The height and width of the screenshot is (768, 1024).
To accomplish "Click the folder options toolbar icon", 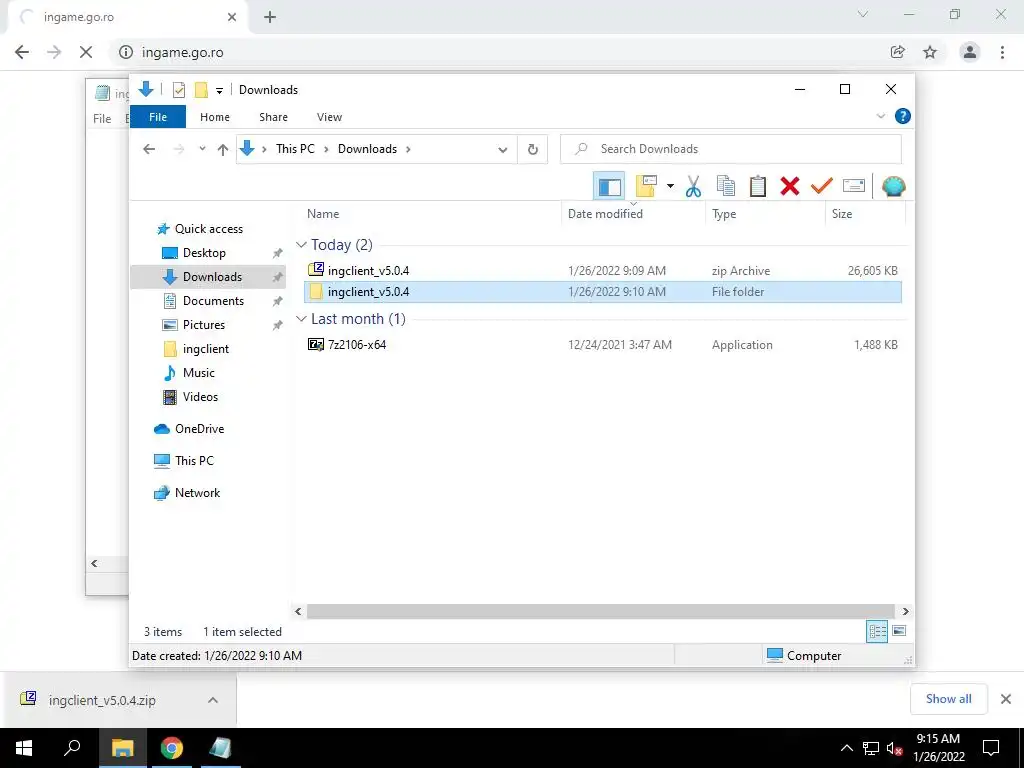I will 646,187.
